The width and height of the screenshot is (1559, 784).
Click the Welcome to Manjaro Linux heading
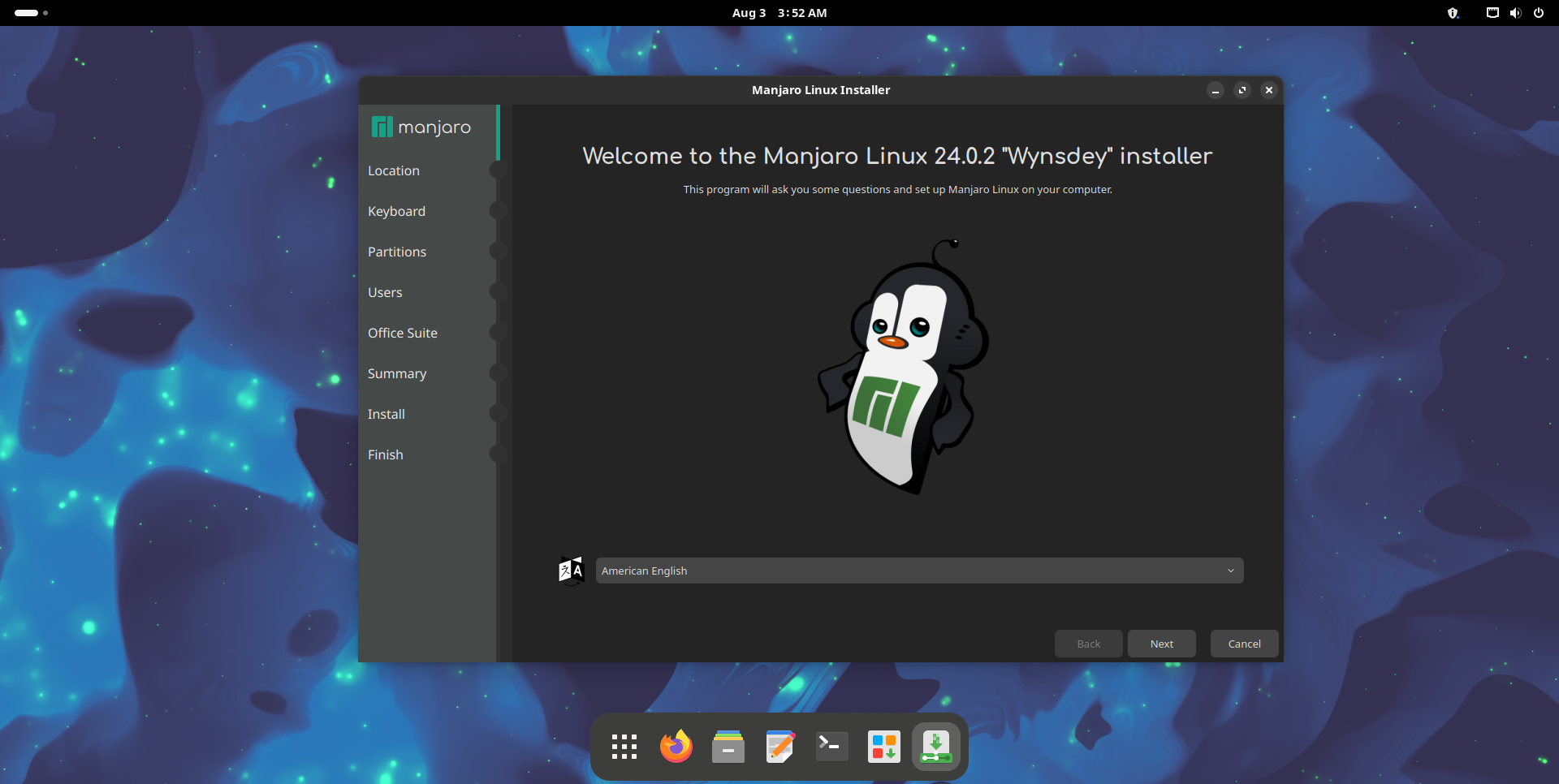897,155
